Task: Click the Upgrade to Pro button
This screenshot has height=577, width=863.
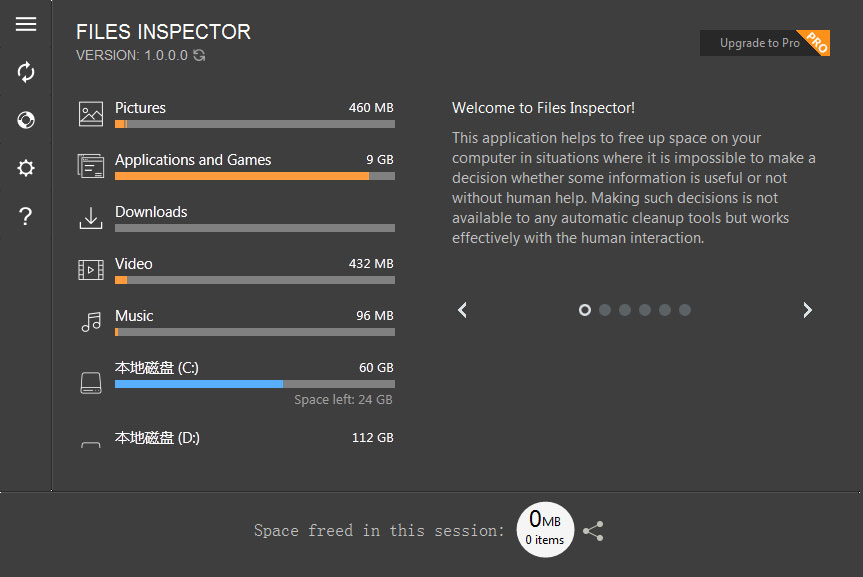Action: point(764,43)
